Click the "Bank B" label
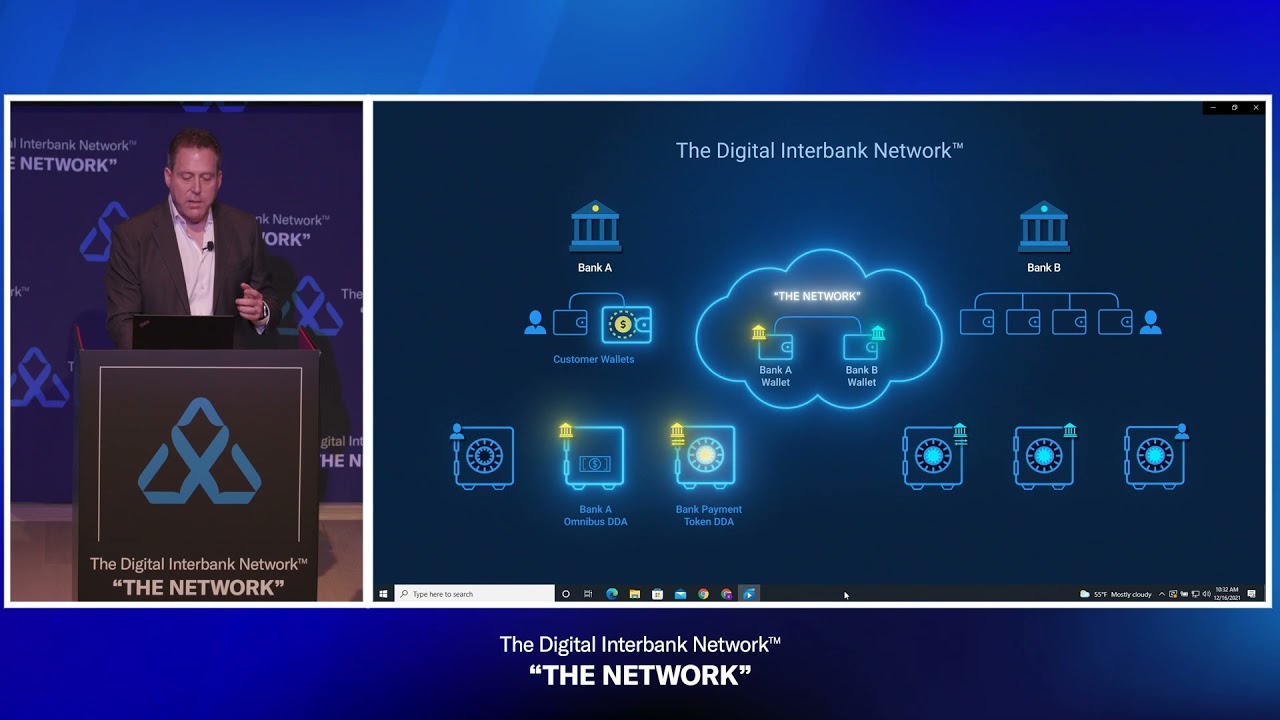This screenshot has height=720, width=1280. (x=1044, y=268)
